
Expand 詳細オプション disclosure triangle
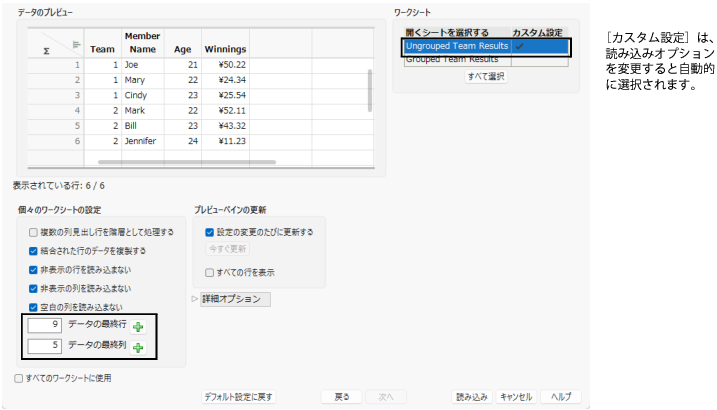tap(194, 299)
